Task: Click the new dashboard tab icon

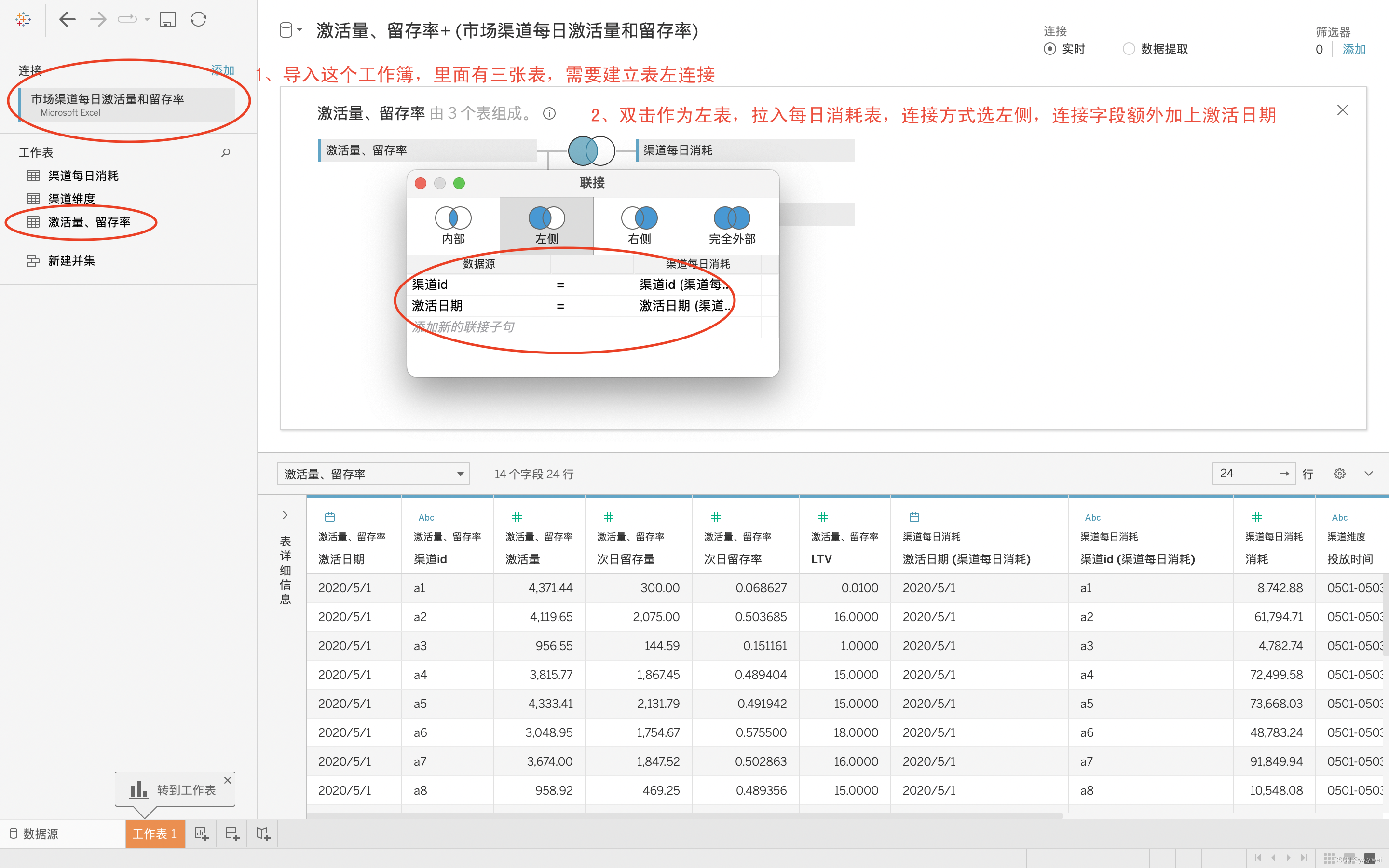Action: 232,834
